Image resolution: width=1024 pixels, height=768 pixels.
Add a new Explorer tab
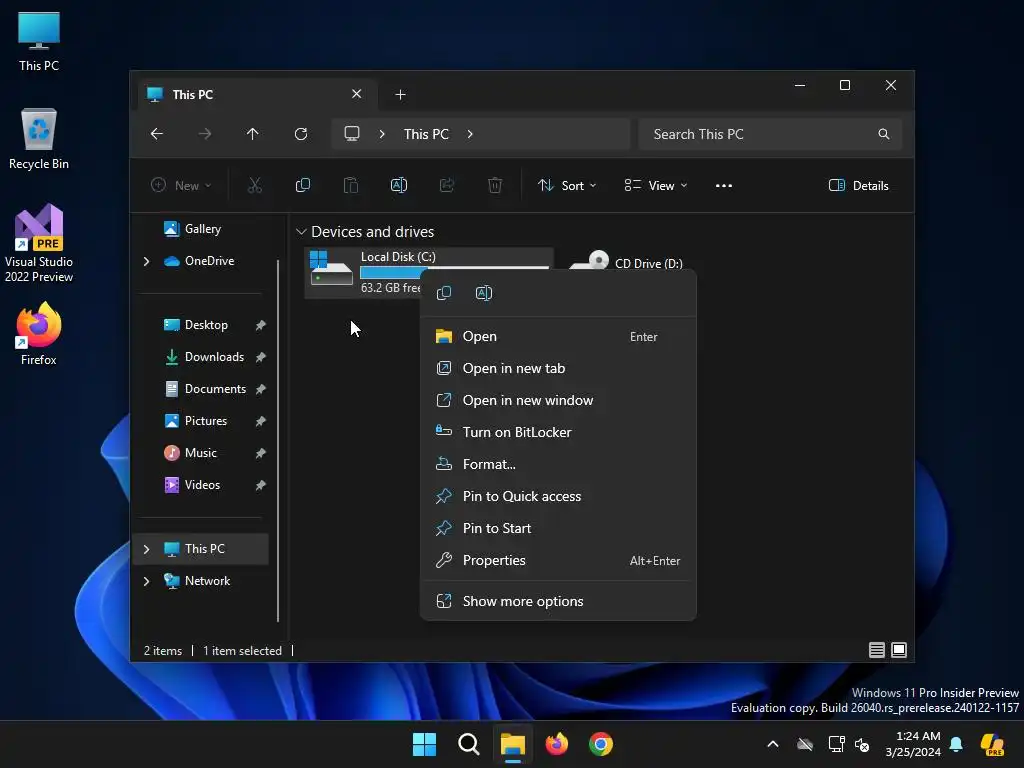(x=400, y=95)
